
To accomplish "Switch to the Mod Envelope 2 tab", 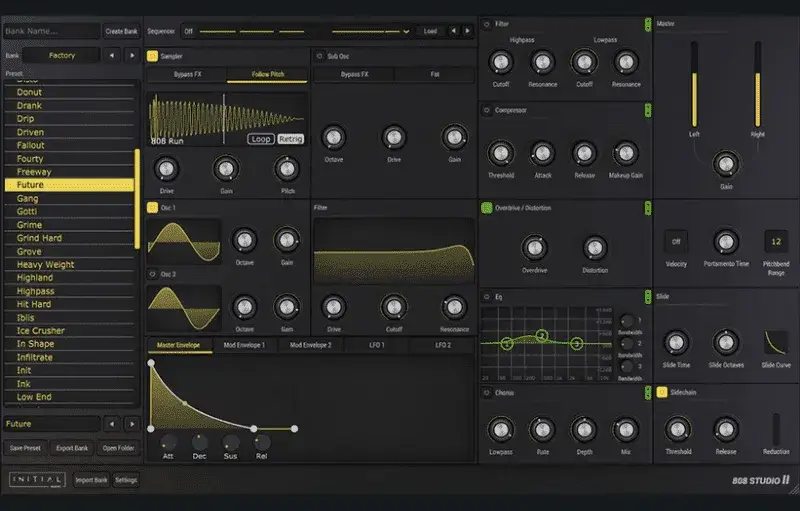I will [x=311, y=345].
